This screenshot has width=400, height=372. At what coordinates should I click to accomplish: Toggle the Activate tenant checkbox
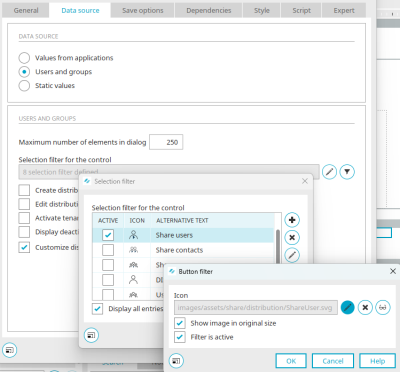[x=24, y=218]
